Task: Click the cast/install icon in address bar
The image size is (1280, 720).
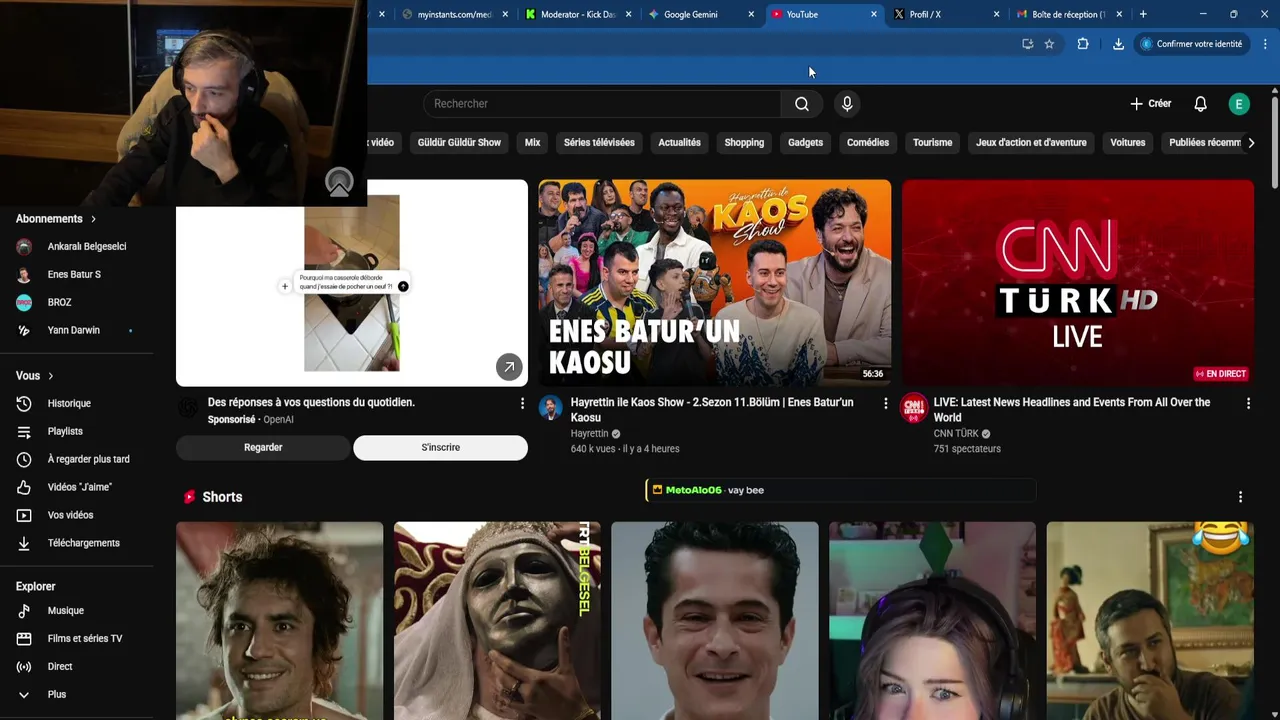Action: [x=1027, y=44]
